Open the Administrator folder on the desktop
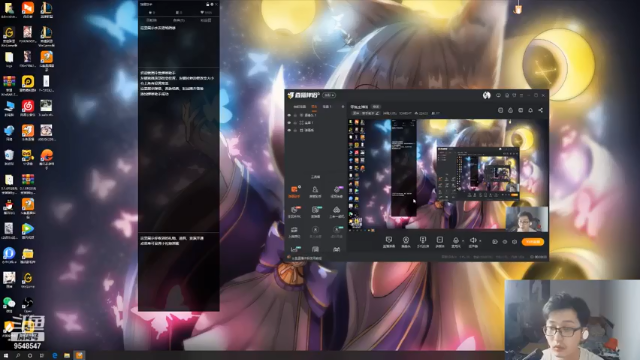 (9, 10)
